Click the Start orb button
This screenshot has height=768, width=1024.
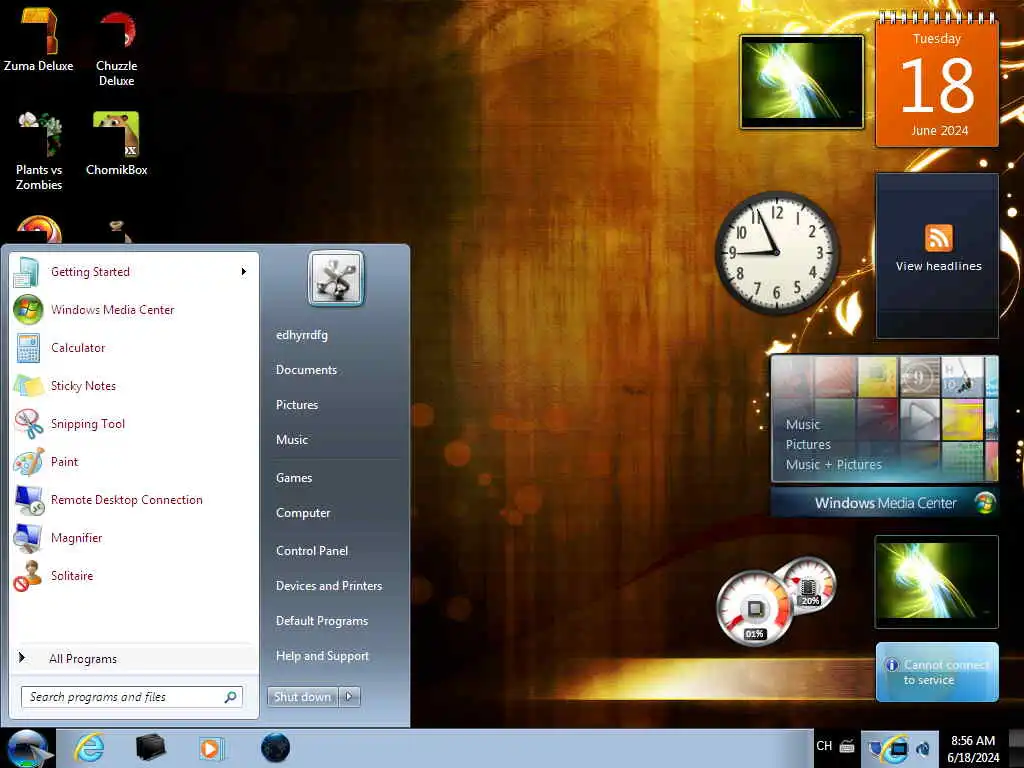(28, 748)
